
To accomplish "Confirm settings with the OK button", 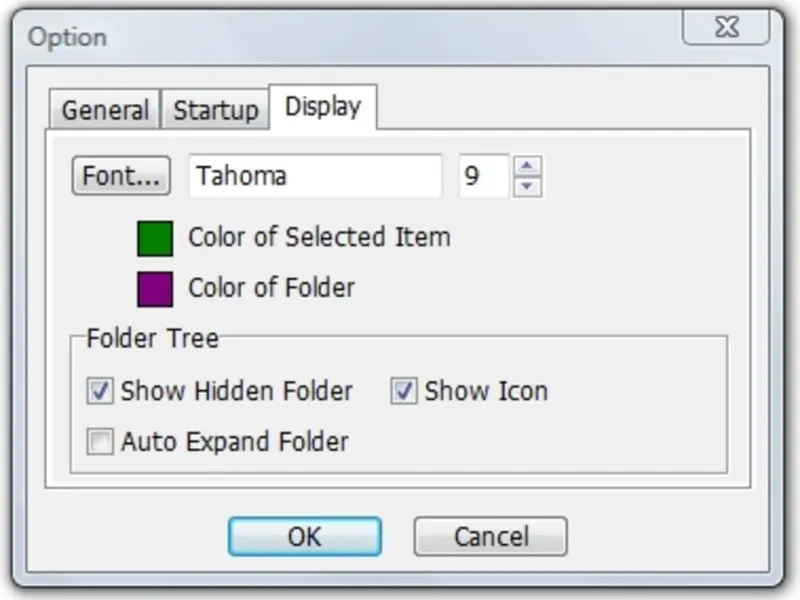I will 304,536.
